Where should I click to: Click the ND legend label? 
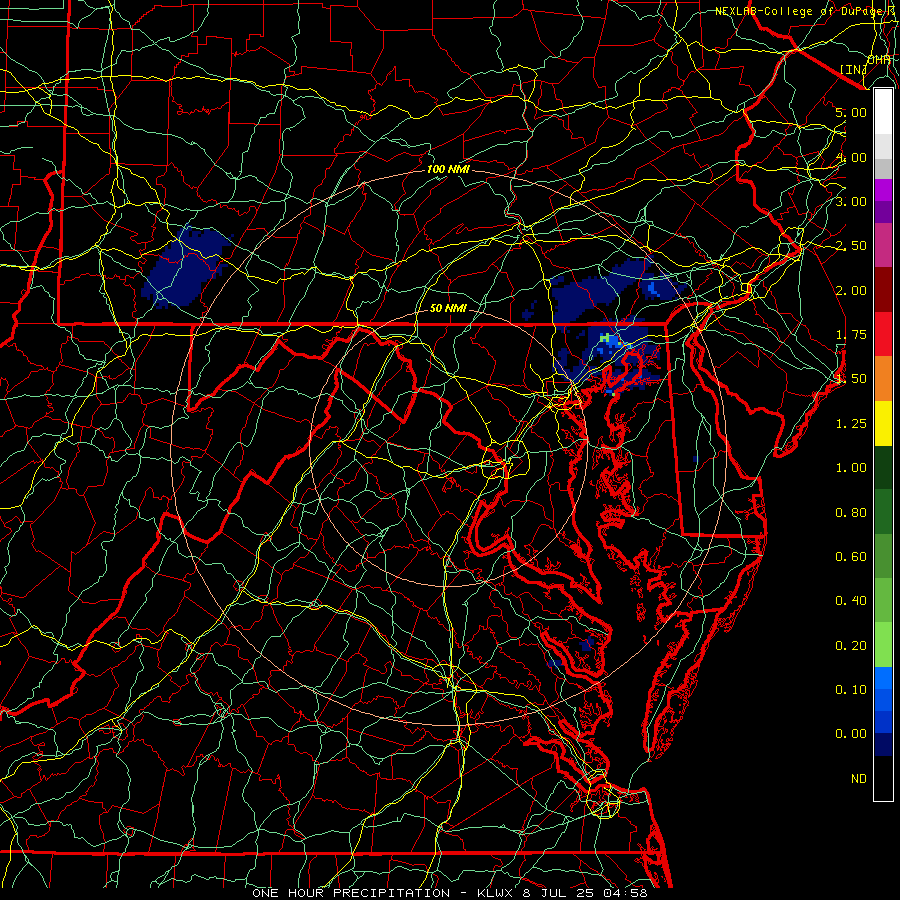[x=859, y=779]
